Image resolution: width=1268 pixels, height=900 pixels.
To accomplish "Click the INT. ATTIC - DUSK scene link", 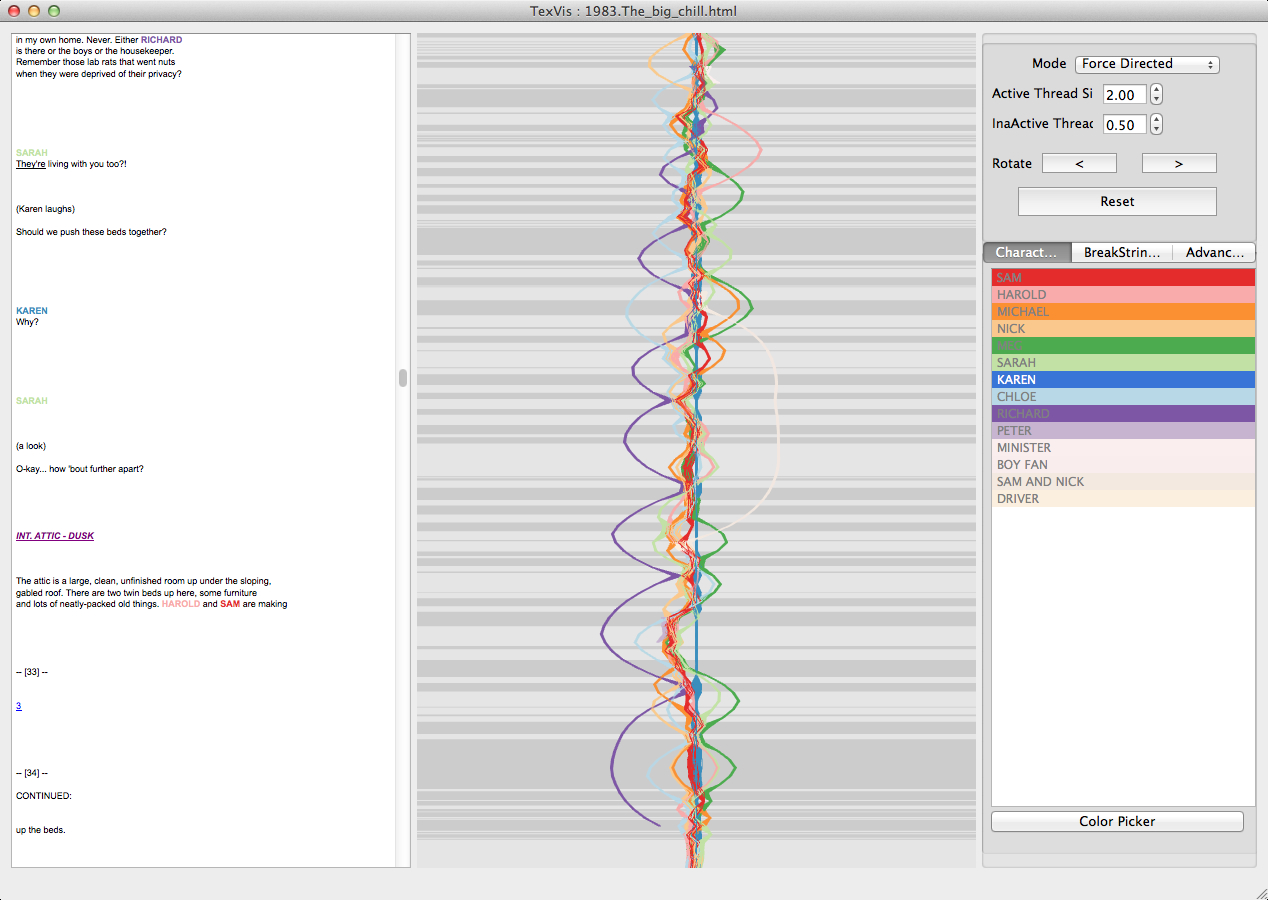I will [55, 536].
